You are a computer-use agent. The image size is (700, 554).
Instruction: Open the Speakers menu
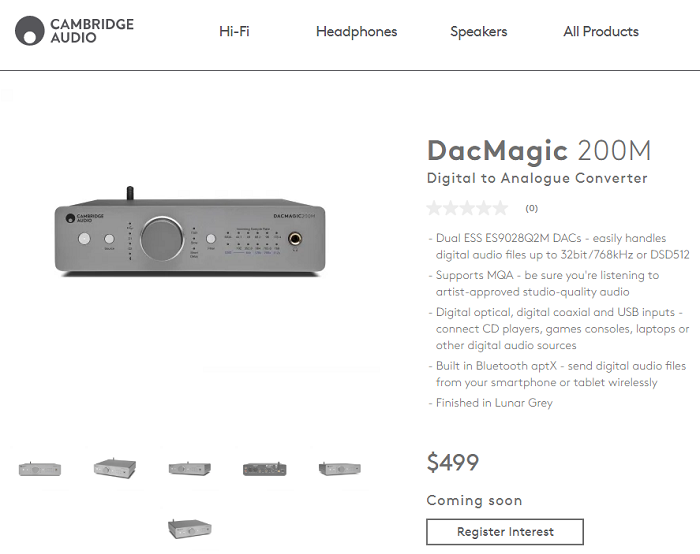coord(479,32)
